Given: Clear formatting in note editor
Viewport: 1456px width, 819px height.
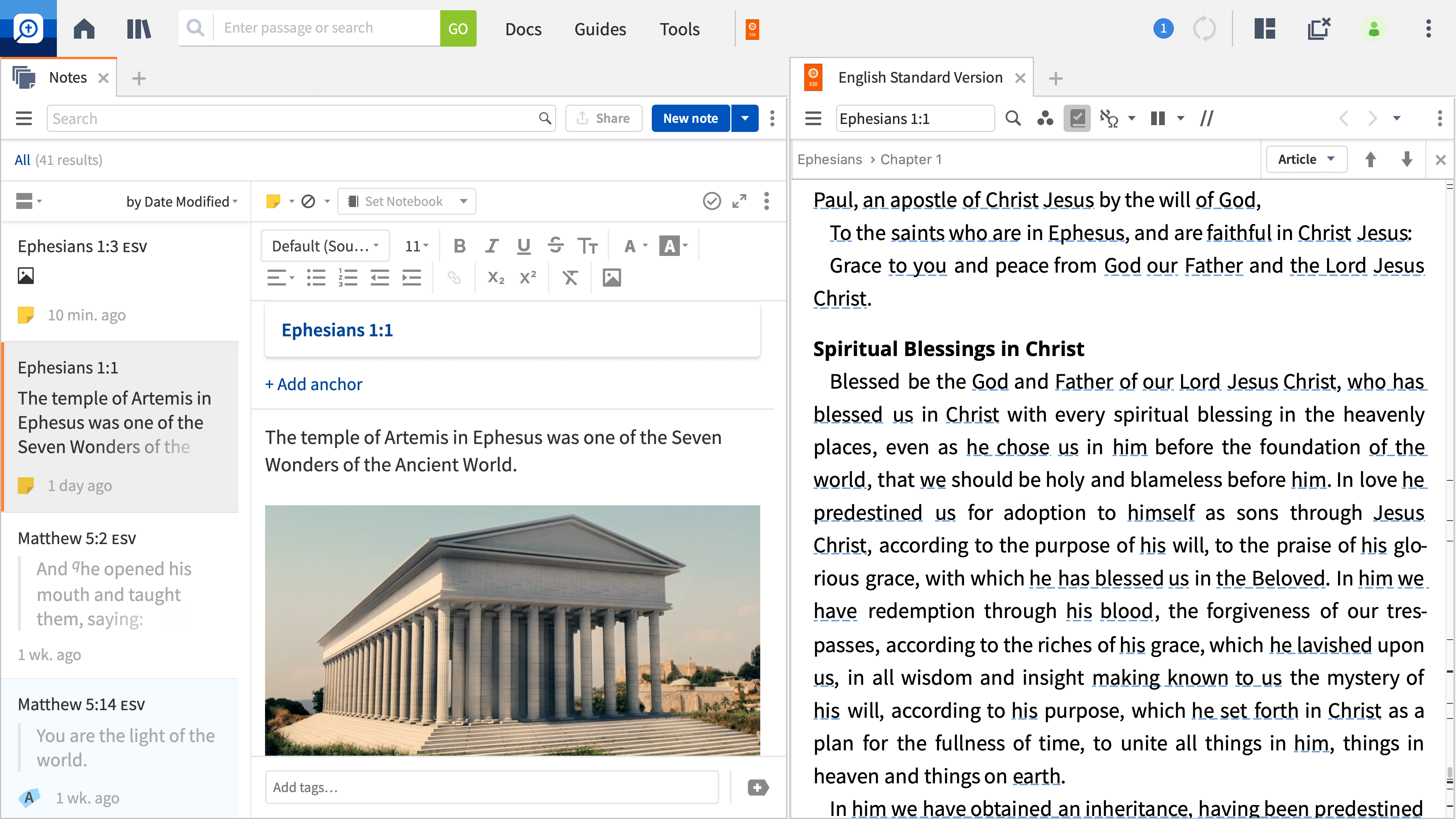Looking at the screenshot, I should [x=570, y=278].
